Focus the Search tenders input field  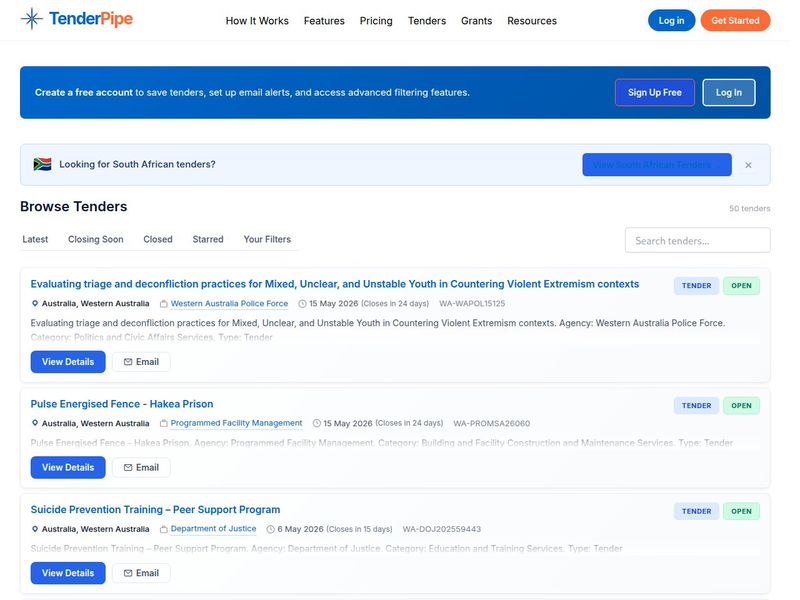point(697,240)
